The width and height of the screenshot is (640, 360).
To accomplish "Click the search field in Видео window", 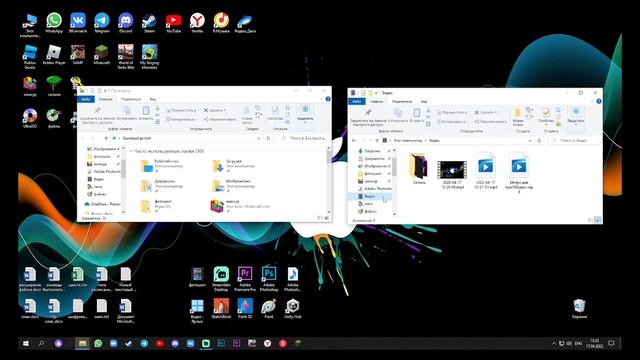I will 573,140.
